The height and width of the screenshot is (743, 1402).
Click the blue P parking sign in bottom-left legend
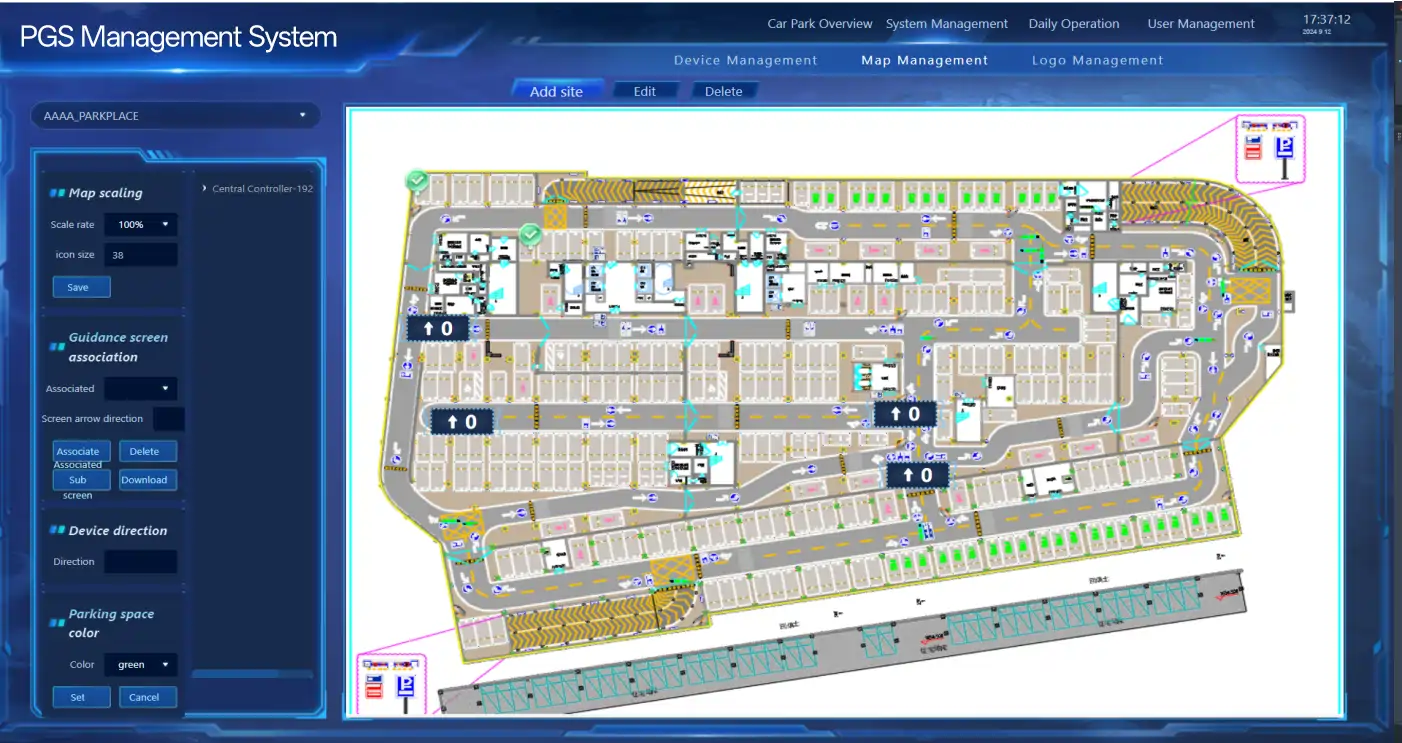point(405,687)
